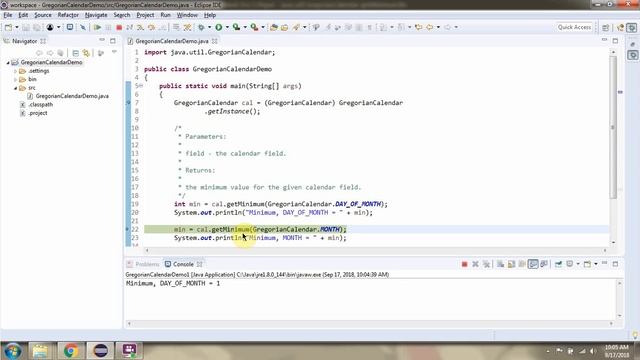Image resolution: width=640 pixels, height=360 pixels.
Task: Click Collapse All in Navigator toolbar
Action: click(76, 53)
